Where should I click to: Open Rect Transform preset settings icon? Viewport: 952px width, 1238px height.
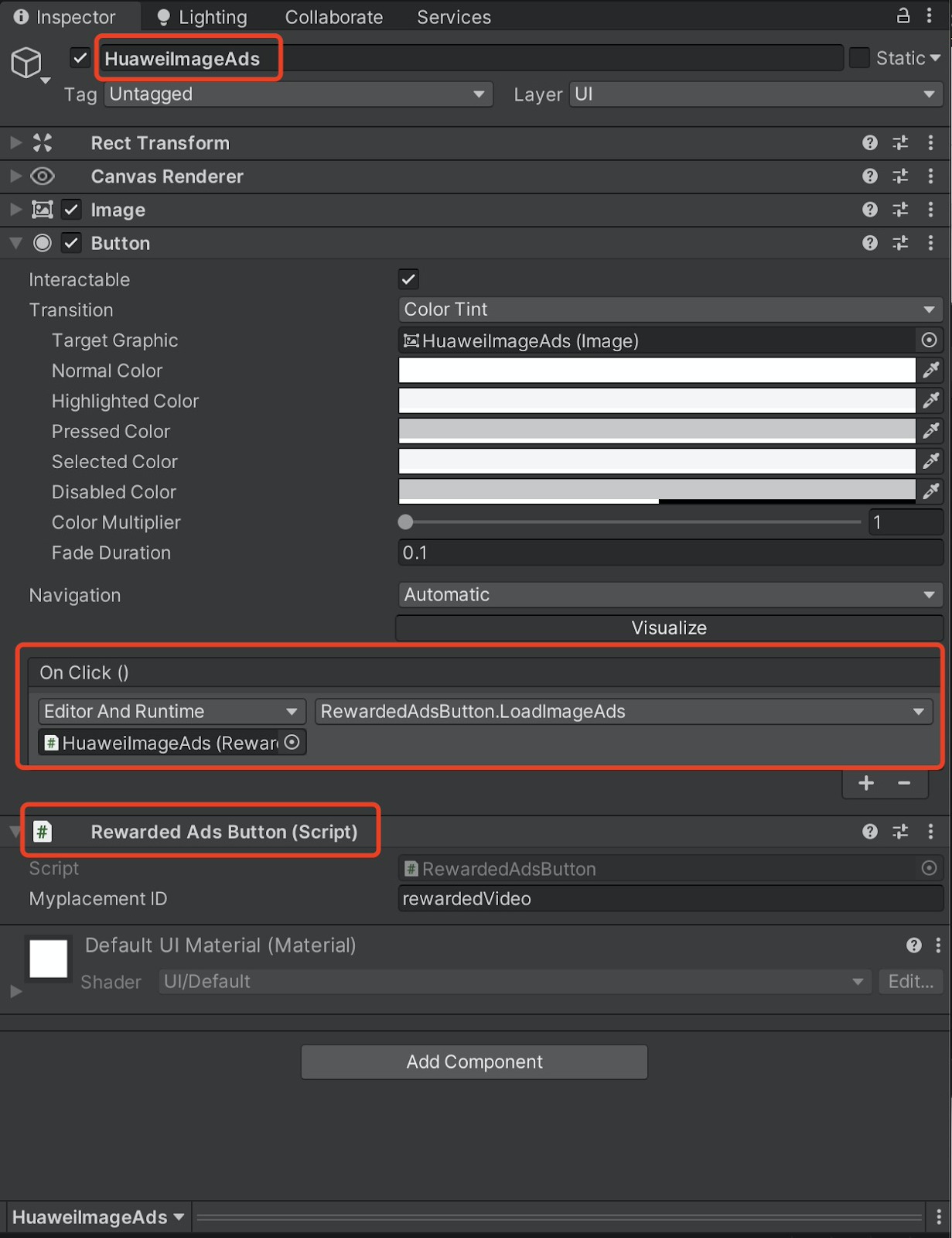(x=900, y=142)
